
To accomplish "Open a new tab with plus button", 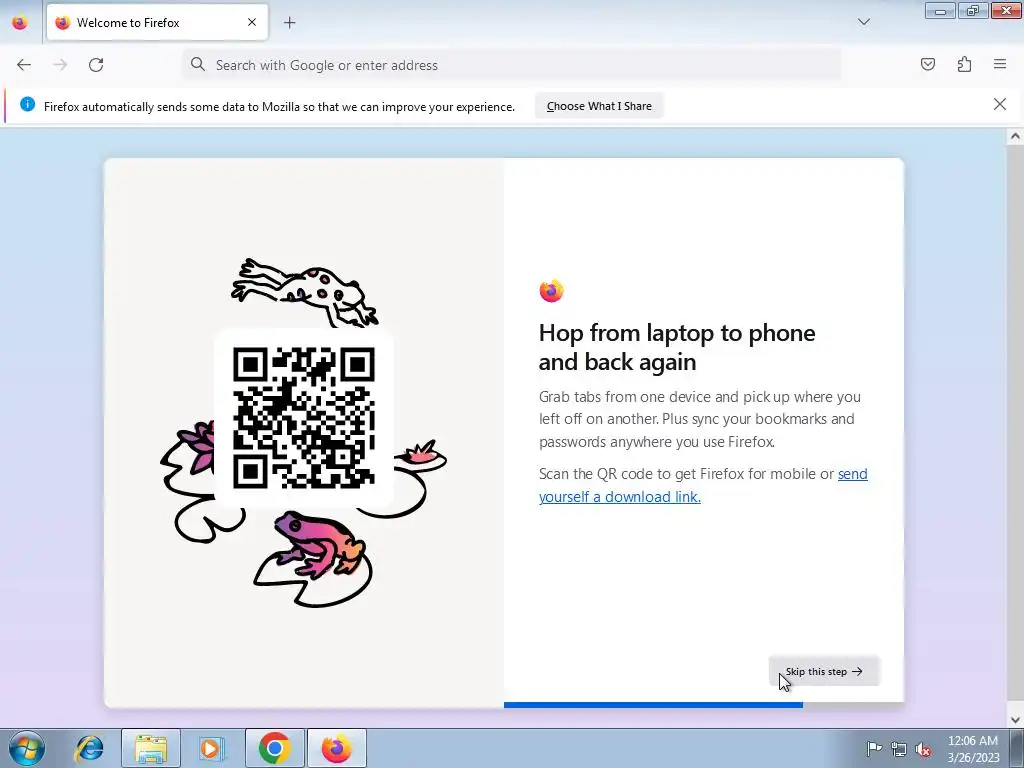I will (x=289, y=23).
